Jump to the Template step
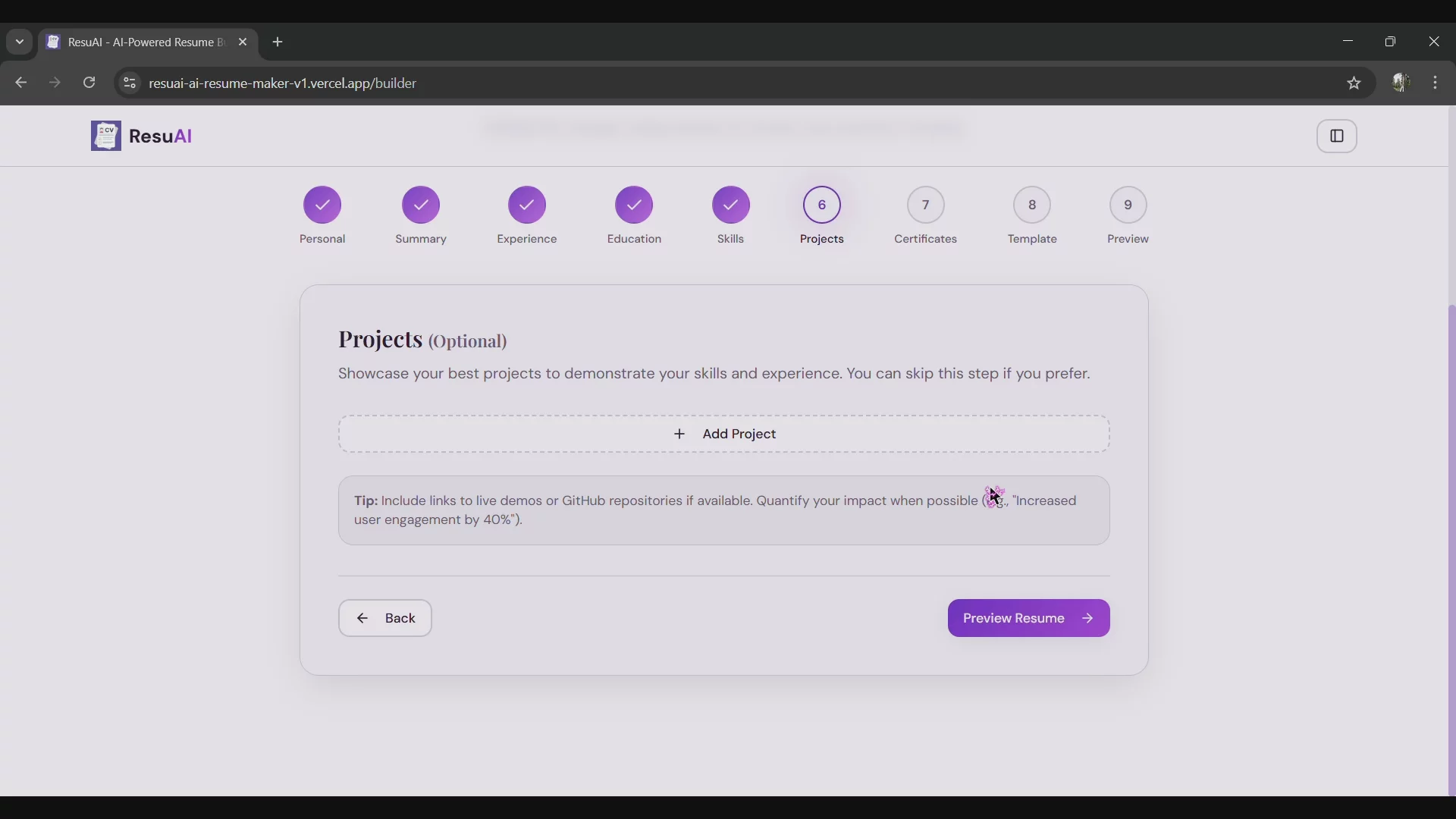The height and width of the screenshot is (819, 1456). (x=1032, y=205)
